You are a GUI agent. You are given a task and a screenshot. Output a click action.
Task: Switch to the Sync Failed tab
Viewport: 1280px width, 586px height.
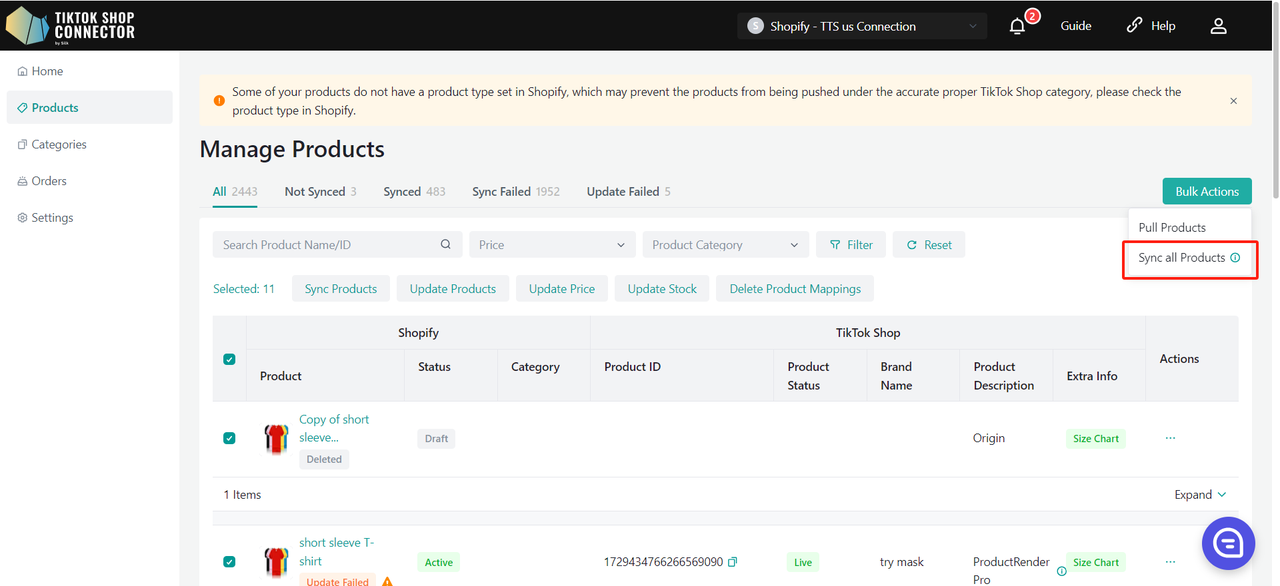click(x=515, y=192)
